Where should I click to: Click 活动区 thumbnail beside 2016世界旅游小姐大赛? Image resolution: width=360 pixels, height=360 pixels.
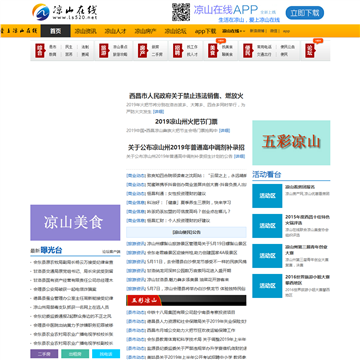pos(267,286)
